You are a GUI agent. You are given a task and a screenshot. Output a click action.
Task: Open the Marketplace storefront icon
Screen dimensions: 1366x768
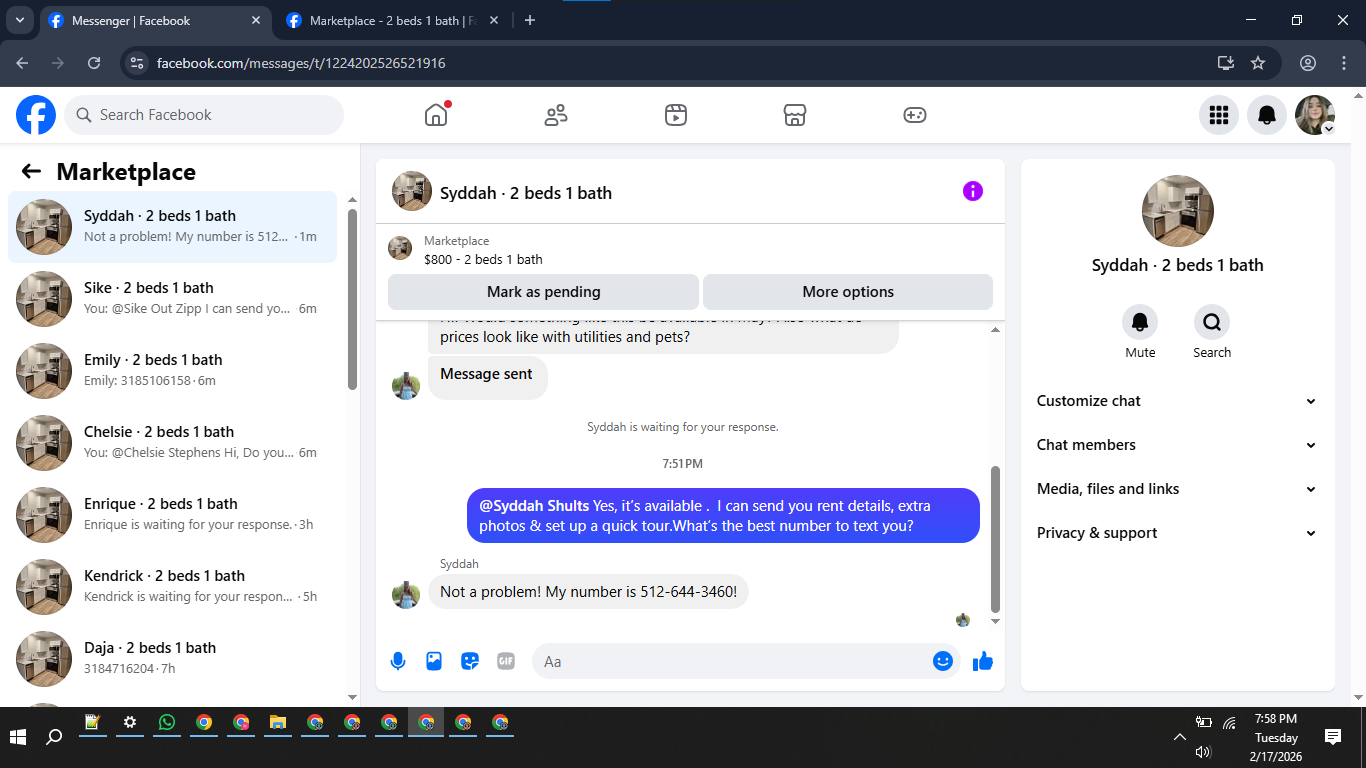[795, 115]
